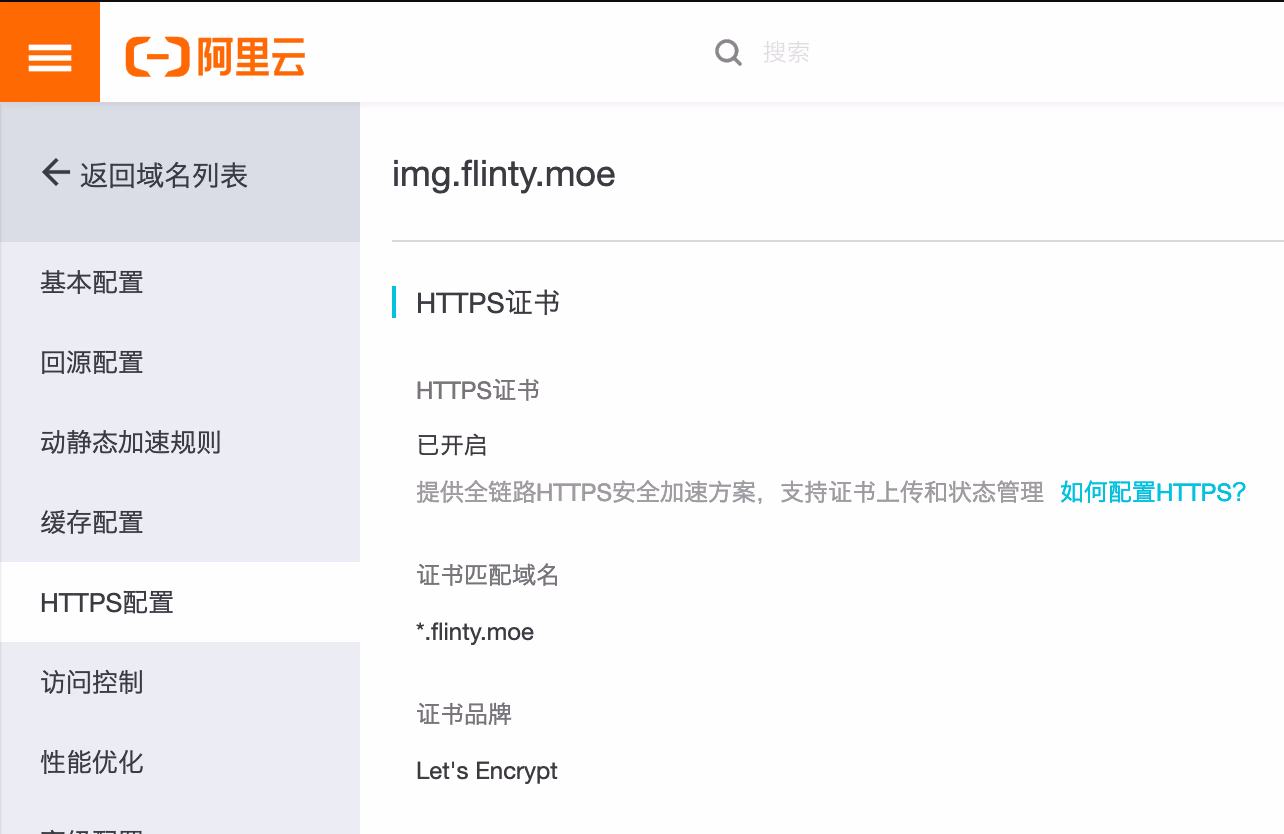Screen dimensions: 1284x834
Task: Click the *.flinty.moe certificate domain value
Action: pyautogui.click(x=475, y=632)
